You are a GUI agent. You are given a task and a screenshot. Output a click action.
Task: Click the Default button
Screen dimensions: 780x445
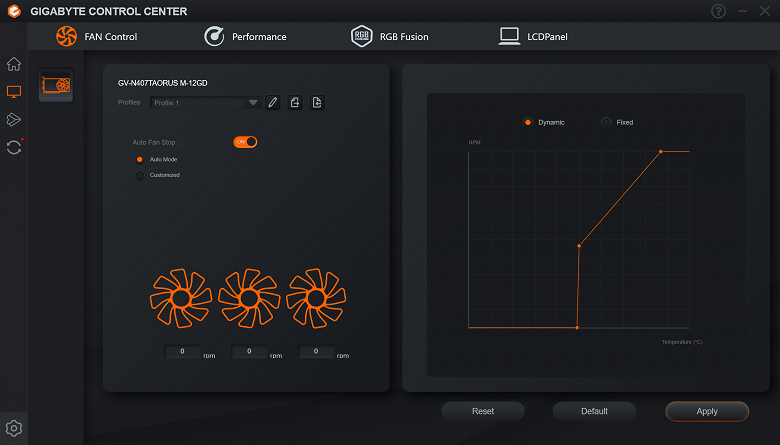(594, 411)
